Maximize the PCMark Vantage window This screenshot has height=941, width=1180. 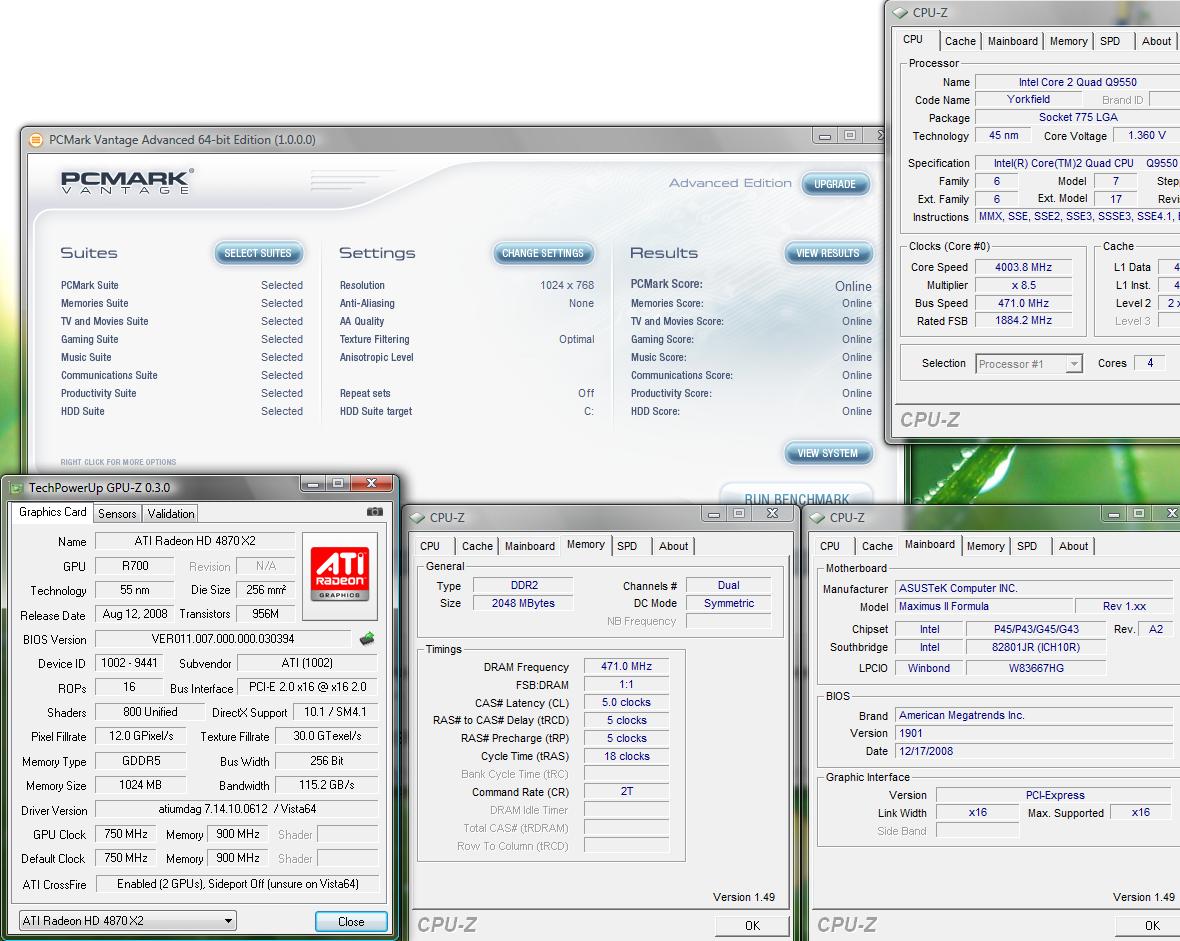point(850,136)
